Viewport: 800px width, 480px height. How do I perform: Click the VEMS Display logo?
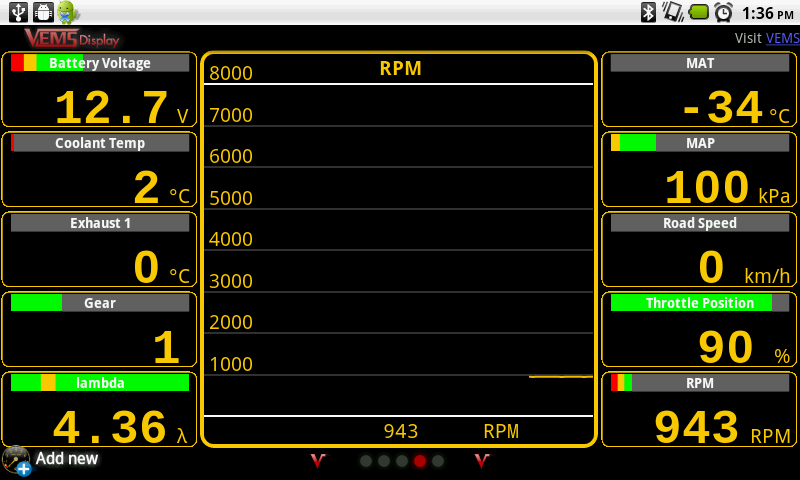coord(71,38)
